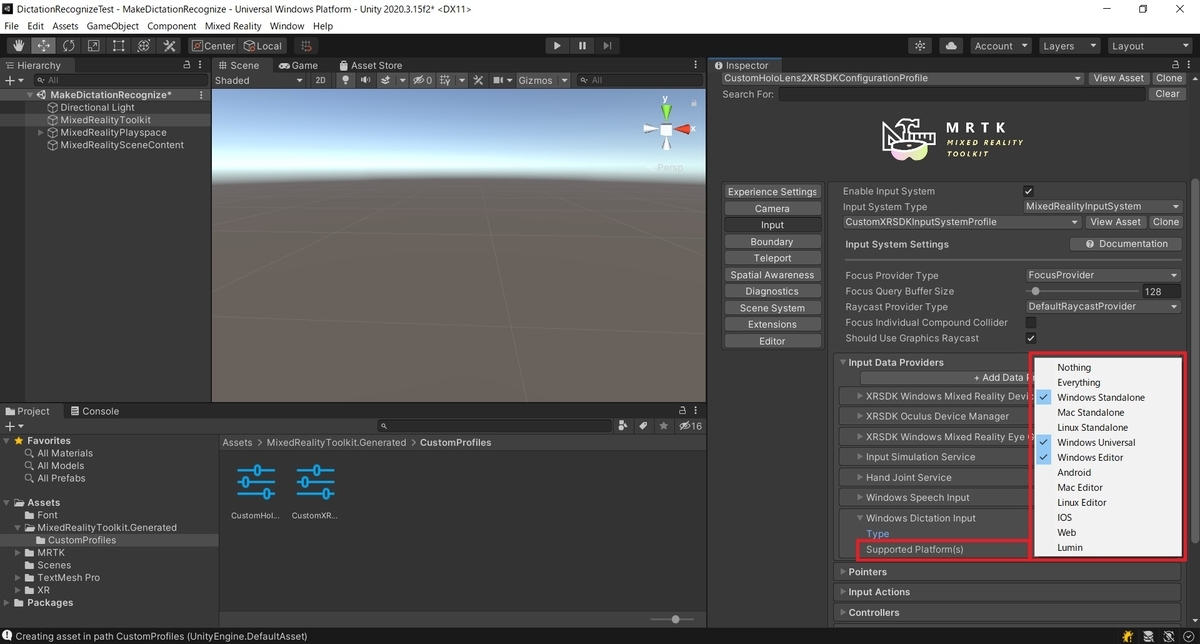Viewport: 1200px width, 644px height.
Task: Select Everything in platform list
Action: [1109, 382]
